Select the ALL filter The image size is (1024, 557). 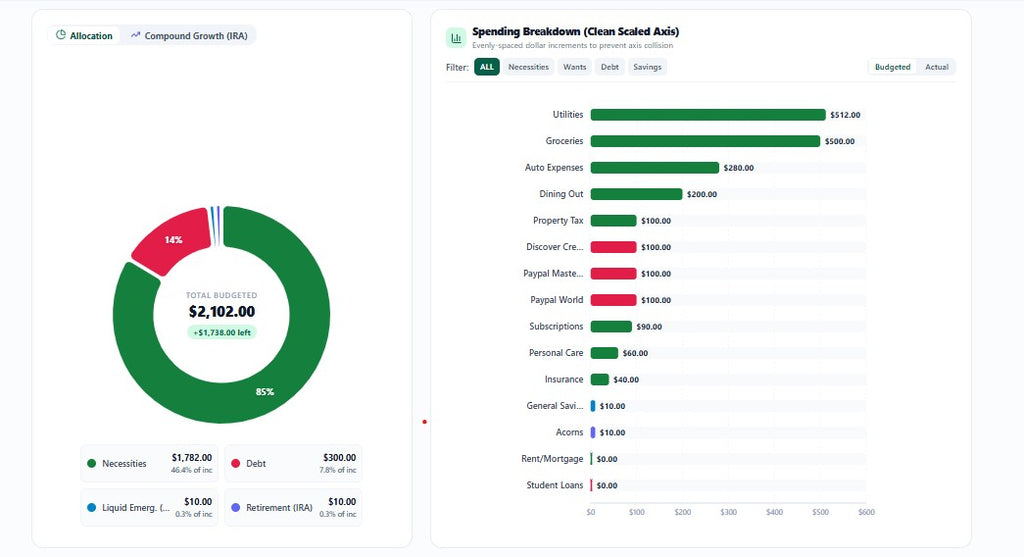click(487, 67)
